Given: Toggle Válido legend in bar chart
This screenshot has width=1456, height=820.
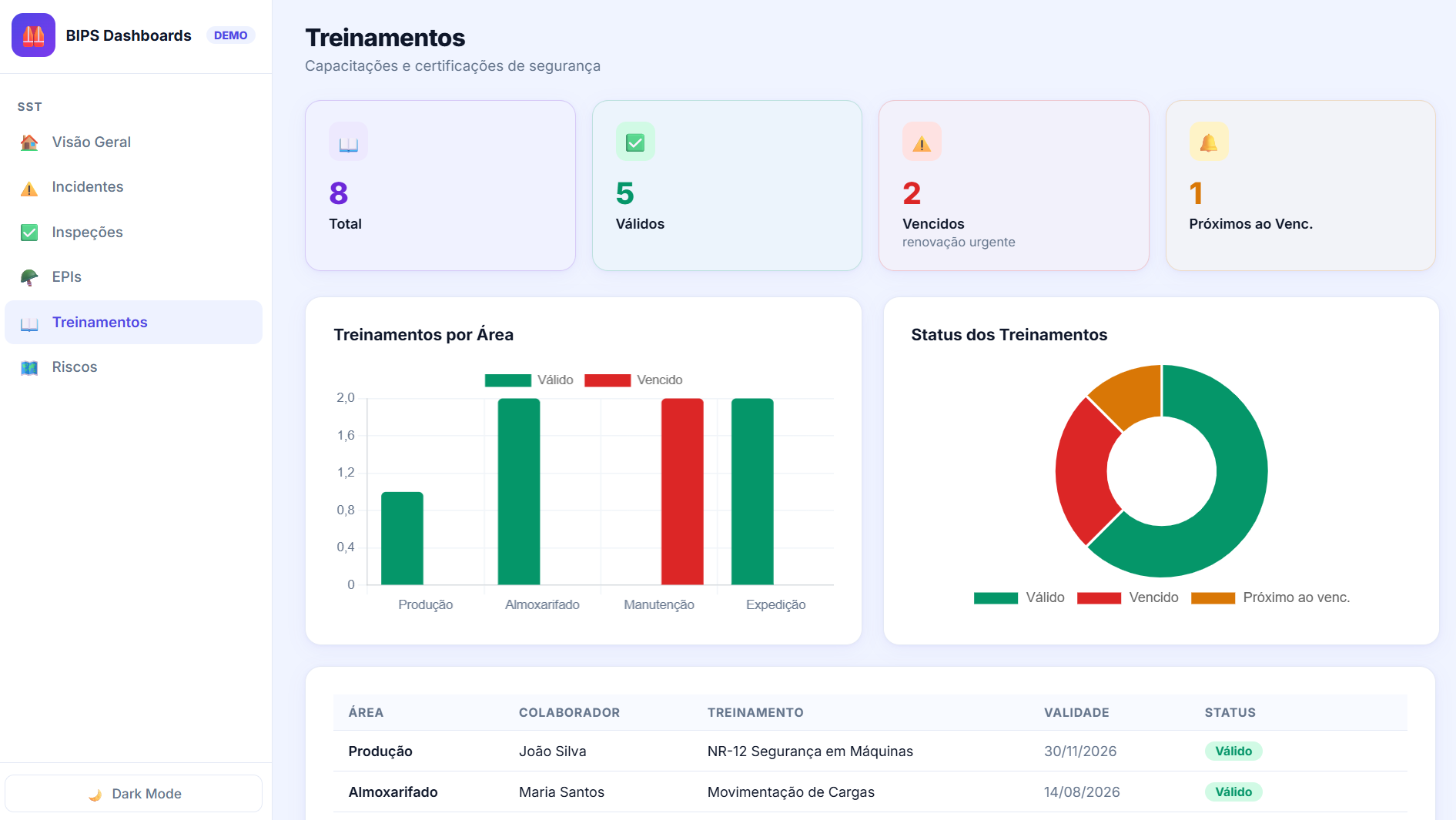Looking at the screenshot, I should point(529,380).
